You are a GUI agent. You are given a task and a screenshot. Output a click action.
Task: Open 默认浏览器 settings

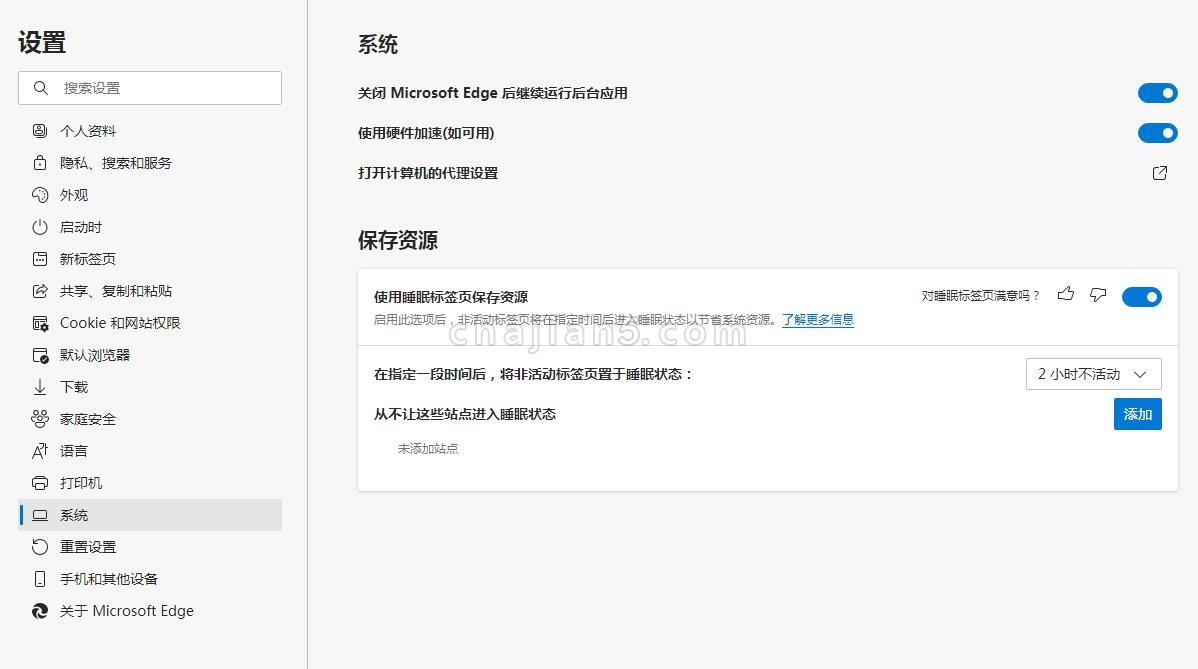click(x=150, y=355)
